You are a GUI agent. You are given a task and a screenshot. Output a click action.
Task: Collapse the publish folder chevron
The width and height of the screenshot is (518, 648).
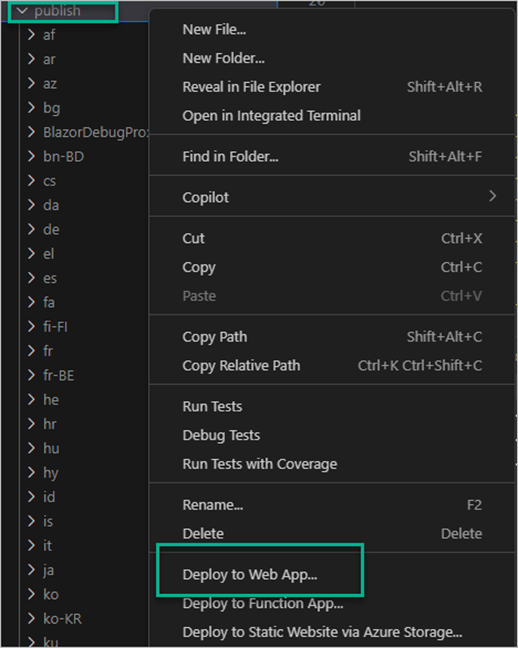22,11
